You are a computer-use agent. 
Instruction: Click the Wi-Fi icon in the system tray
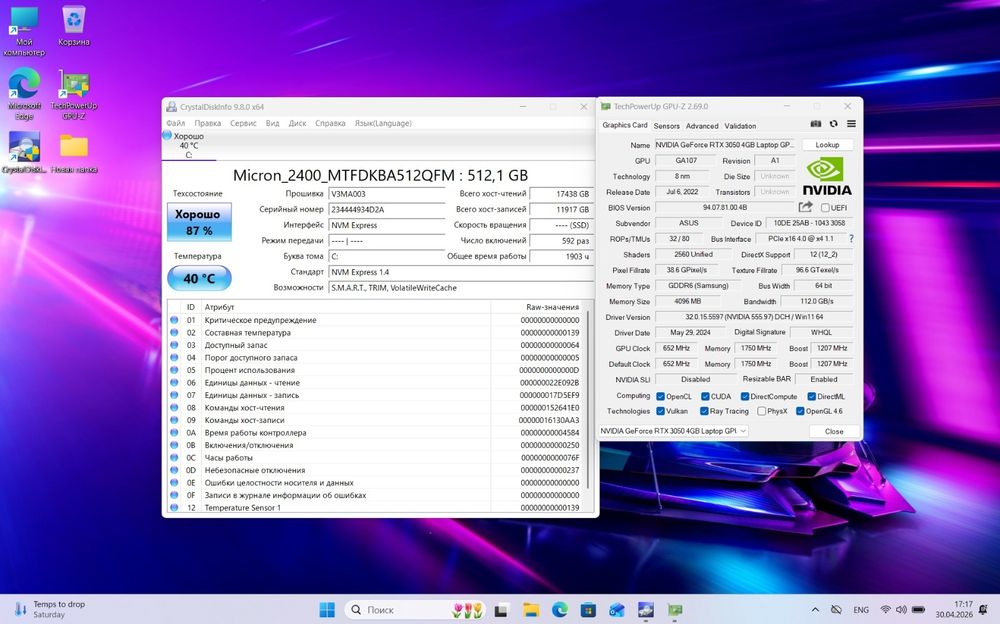click(885, 610)
